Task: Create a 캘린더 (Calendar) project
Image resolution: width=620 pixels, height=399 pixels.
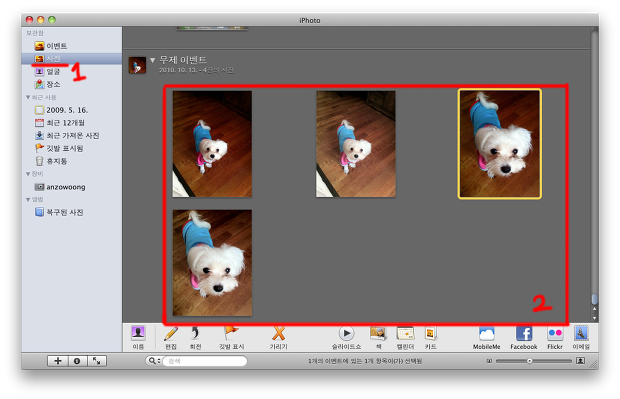Action: tap(405, 338)
